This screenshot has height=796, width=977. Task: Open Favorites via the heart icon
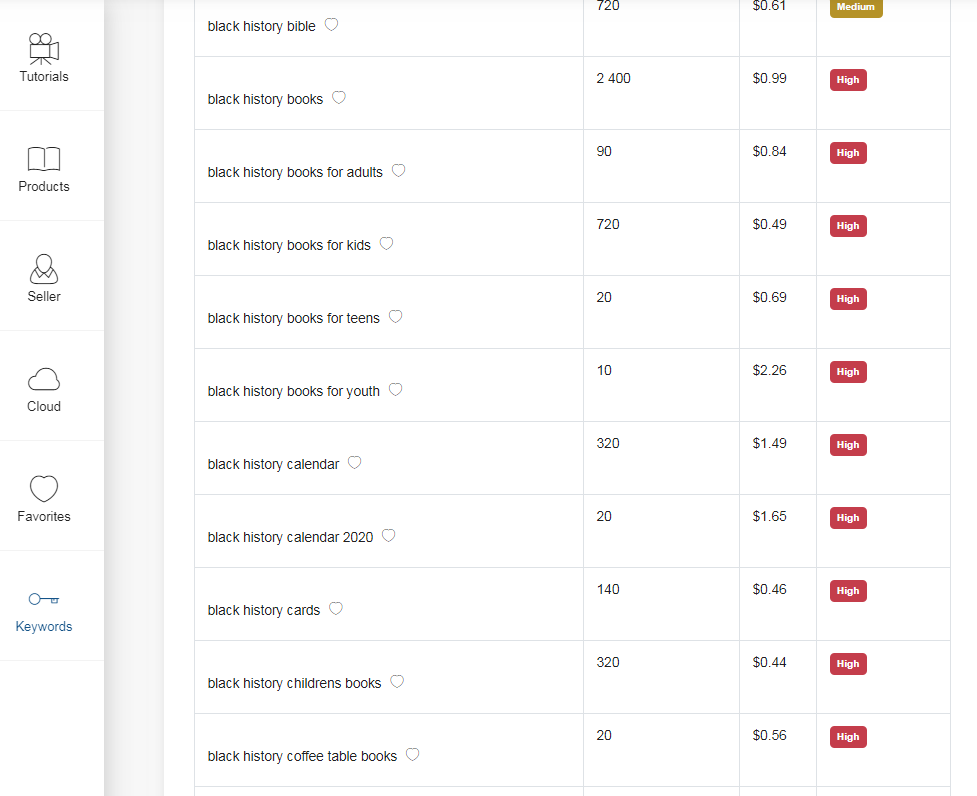44,489
